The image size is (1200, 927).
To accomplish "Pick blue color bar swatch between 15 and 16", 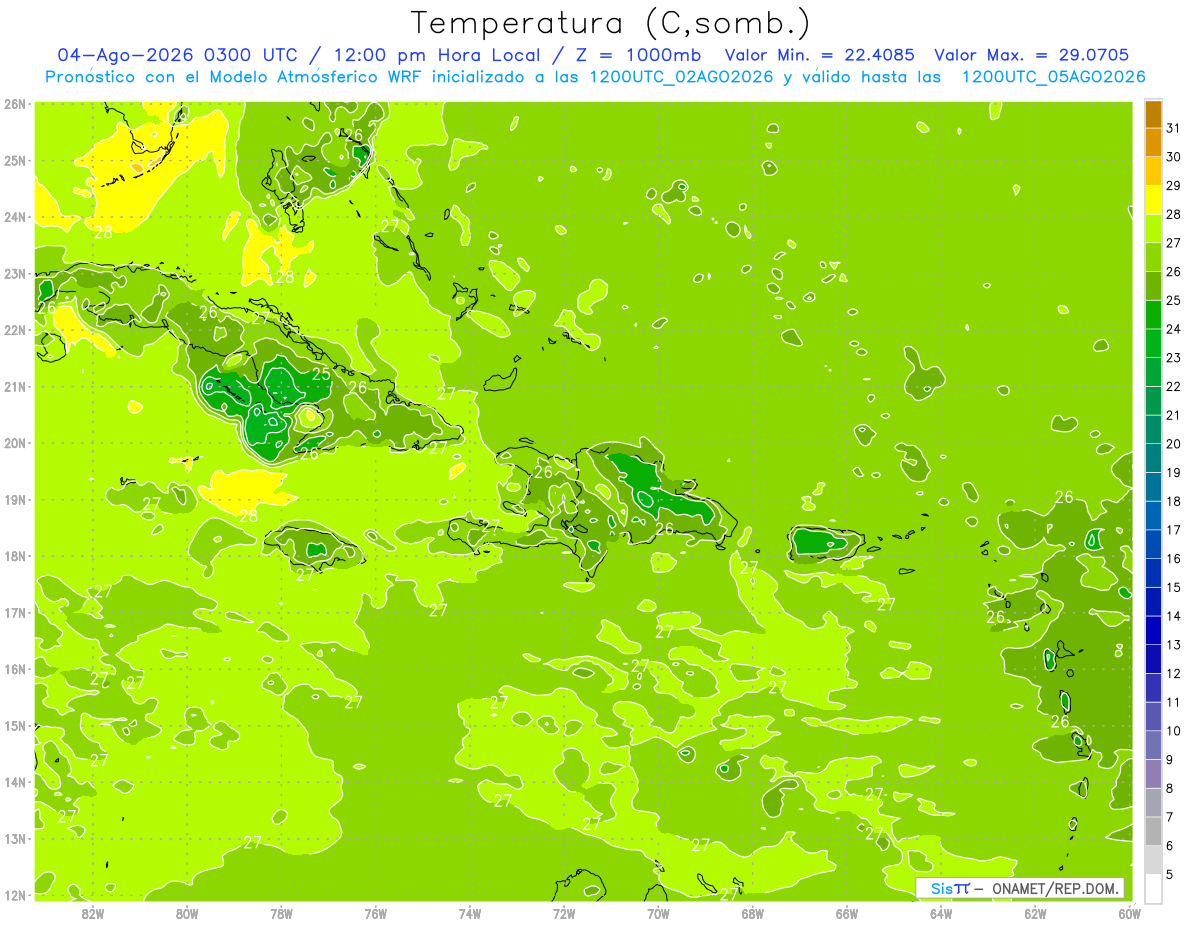I will pyautogui.click(x=1153, y=573).
